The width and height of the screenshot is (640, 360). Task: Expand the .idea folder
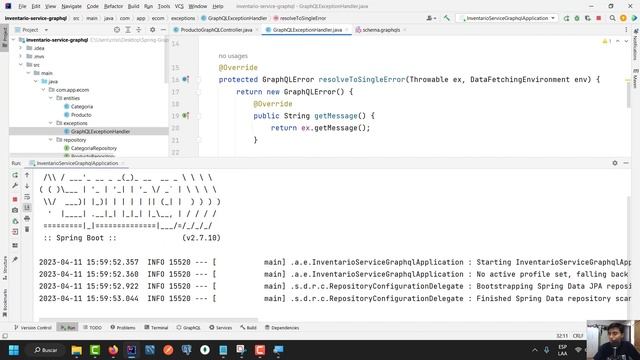pyautogui.click(x=20, y=48)
